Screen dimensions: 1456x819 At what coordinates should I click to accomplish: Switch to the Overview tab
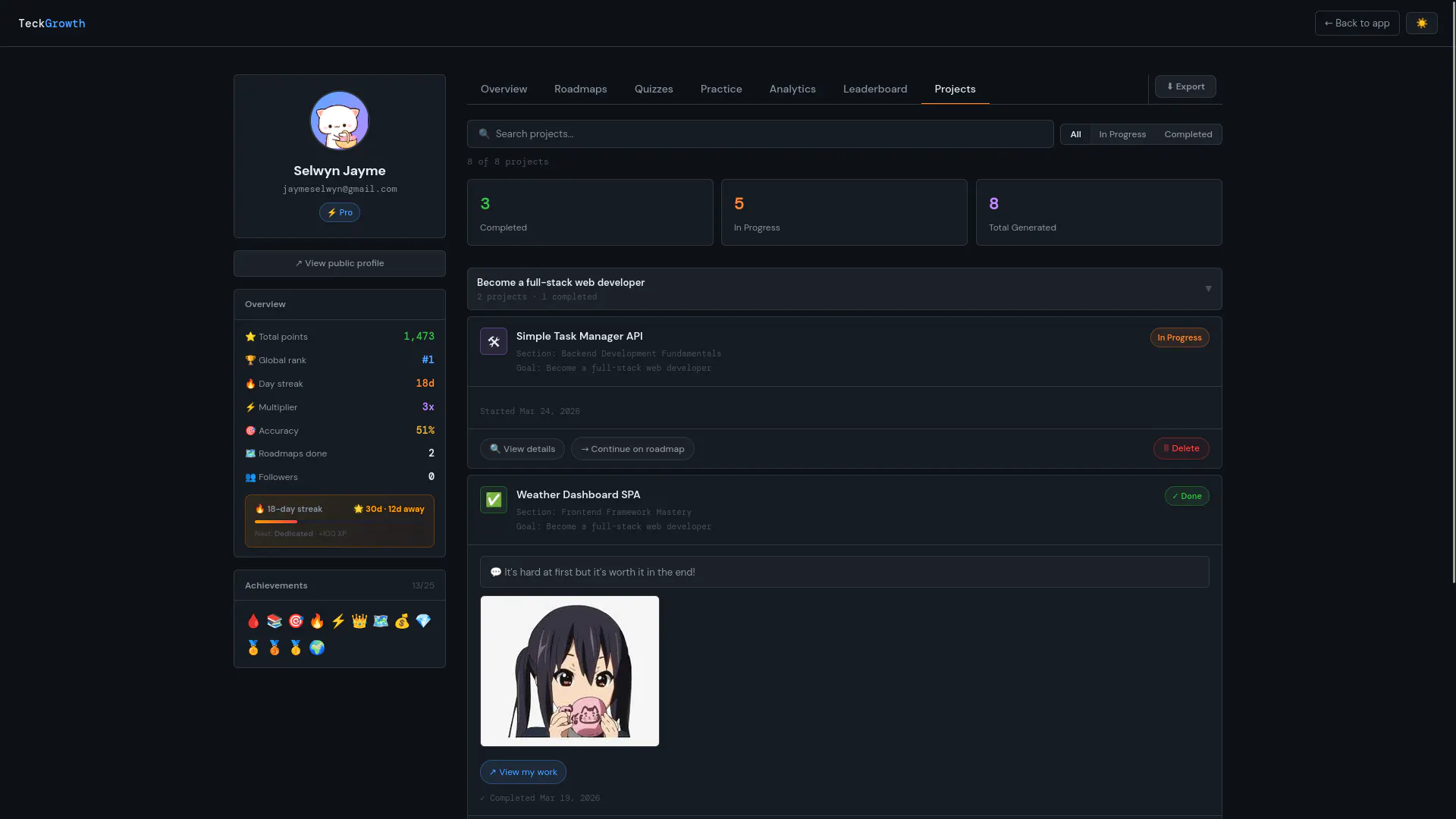click(504, 89)
